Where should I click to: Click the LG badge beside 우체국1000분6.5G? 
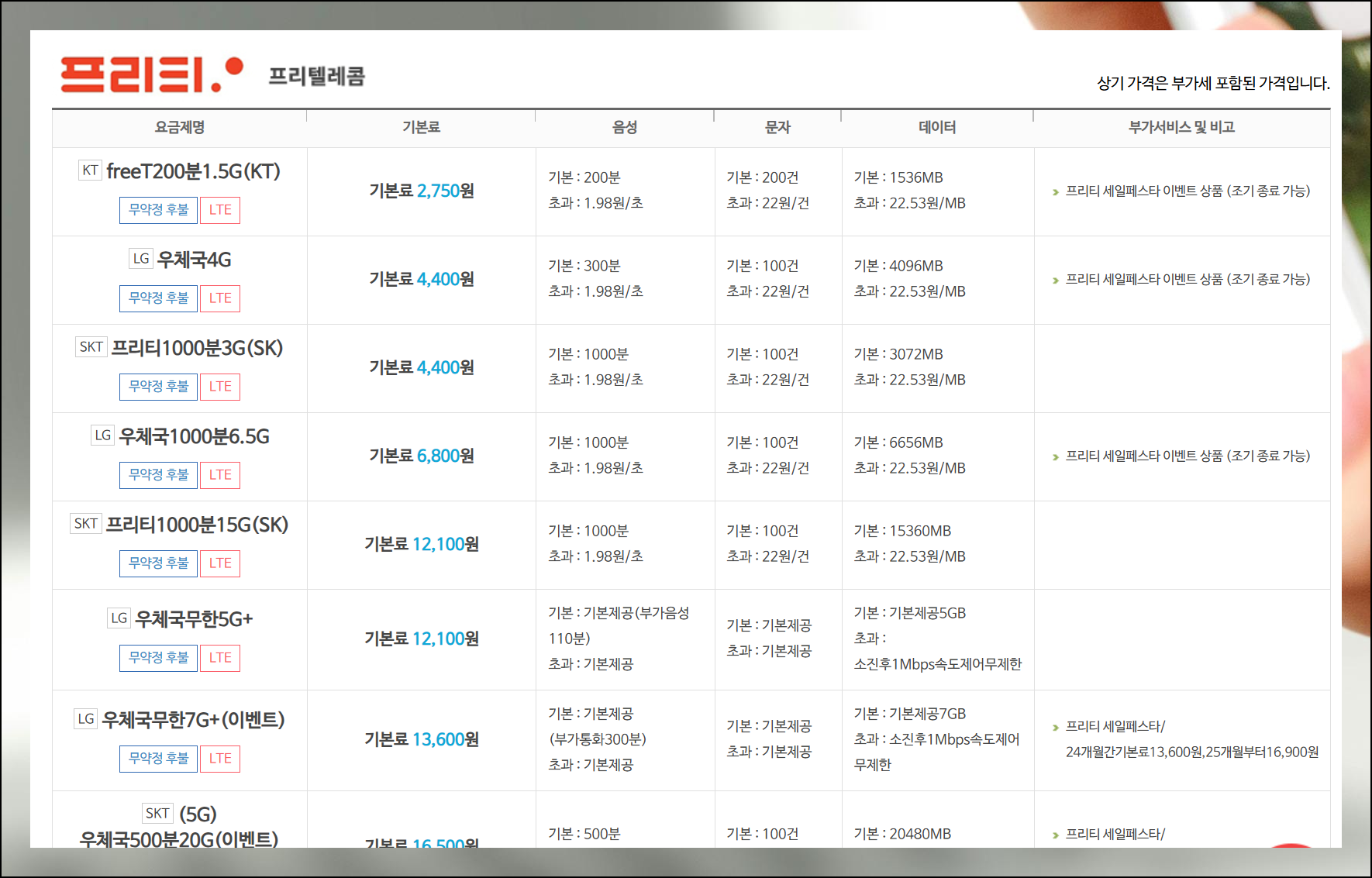pos(103,436)
